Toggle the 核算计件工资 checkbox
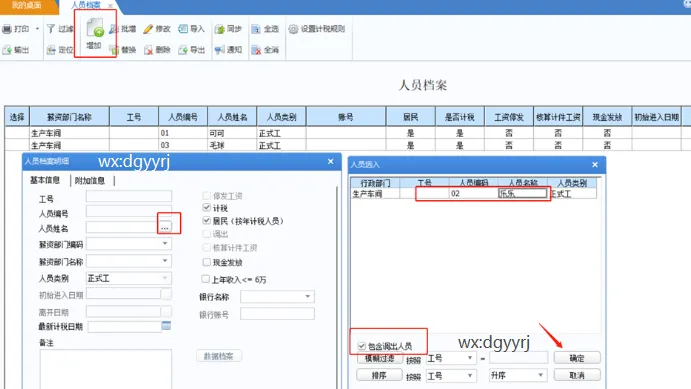Screen dimensions: 691x389 point(206,247)
